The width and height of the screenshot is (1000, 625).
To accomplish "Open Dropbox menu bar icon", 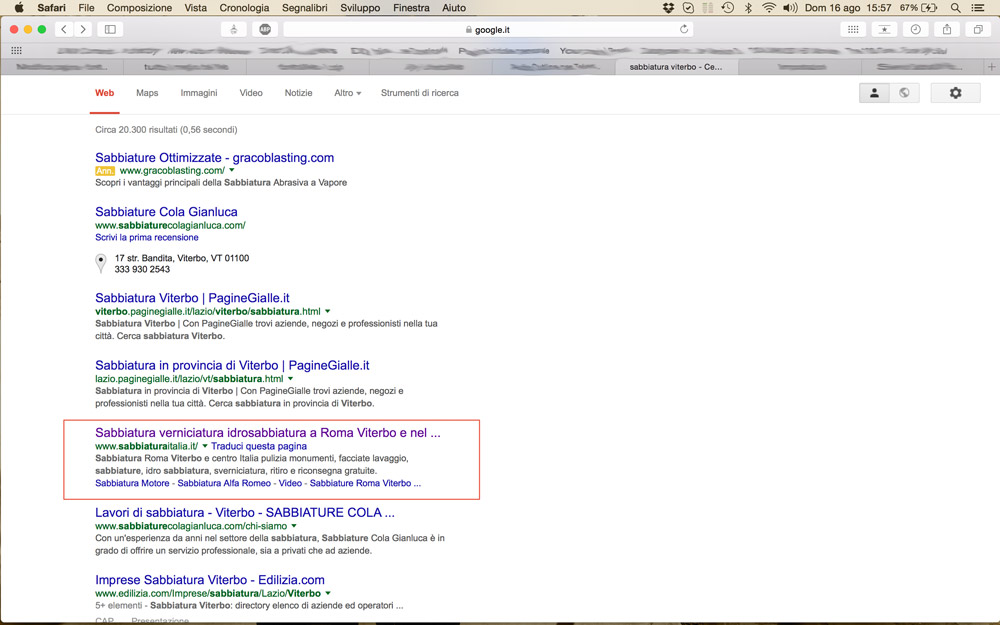I will point(668,8).
